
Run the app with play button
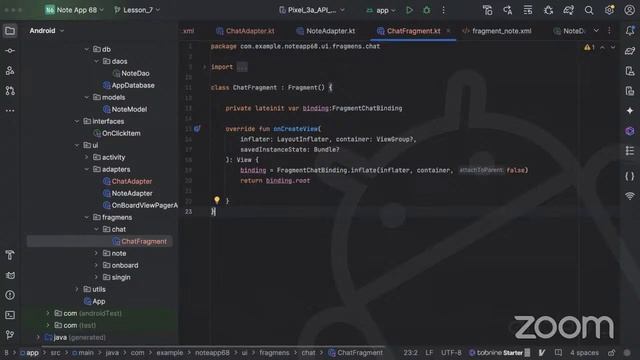point(409,10)
